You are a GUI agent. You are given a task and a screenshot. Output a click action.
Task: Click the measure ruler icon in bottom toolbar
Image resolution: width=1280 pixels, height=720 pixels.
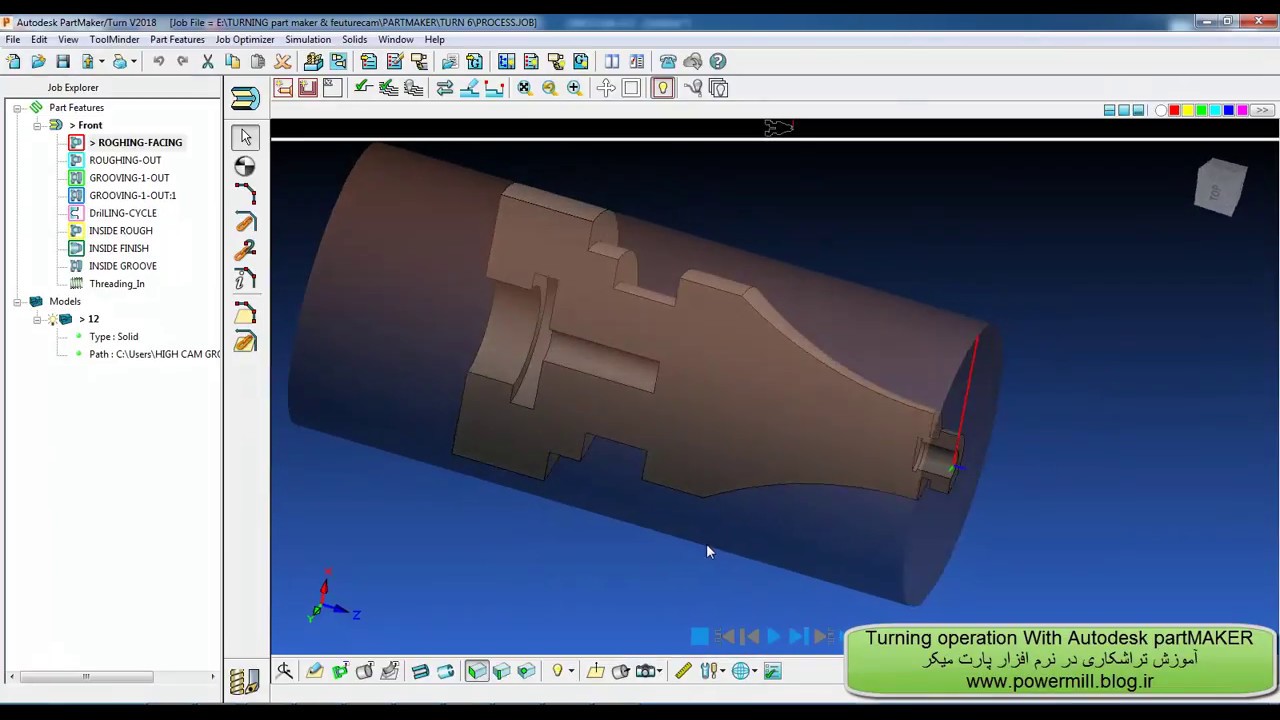coord(683,671)
